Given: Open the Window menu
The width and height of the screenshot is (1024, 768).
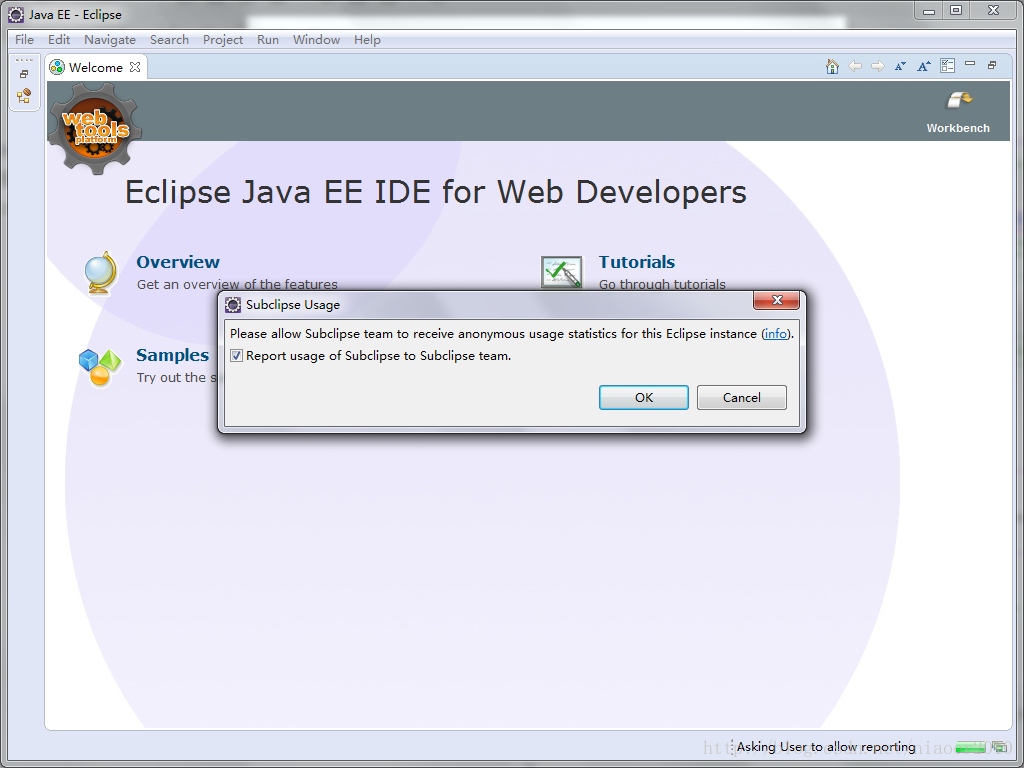Looking at the screenshot, I should (316, 40).
